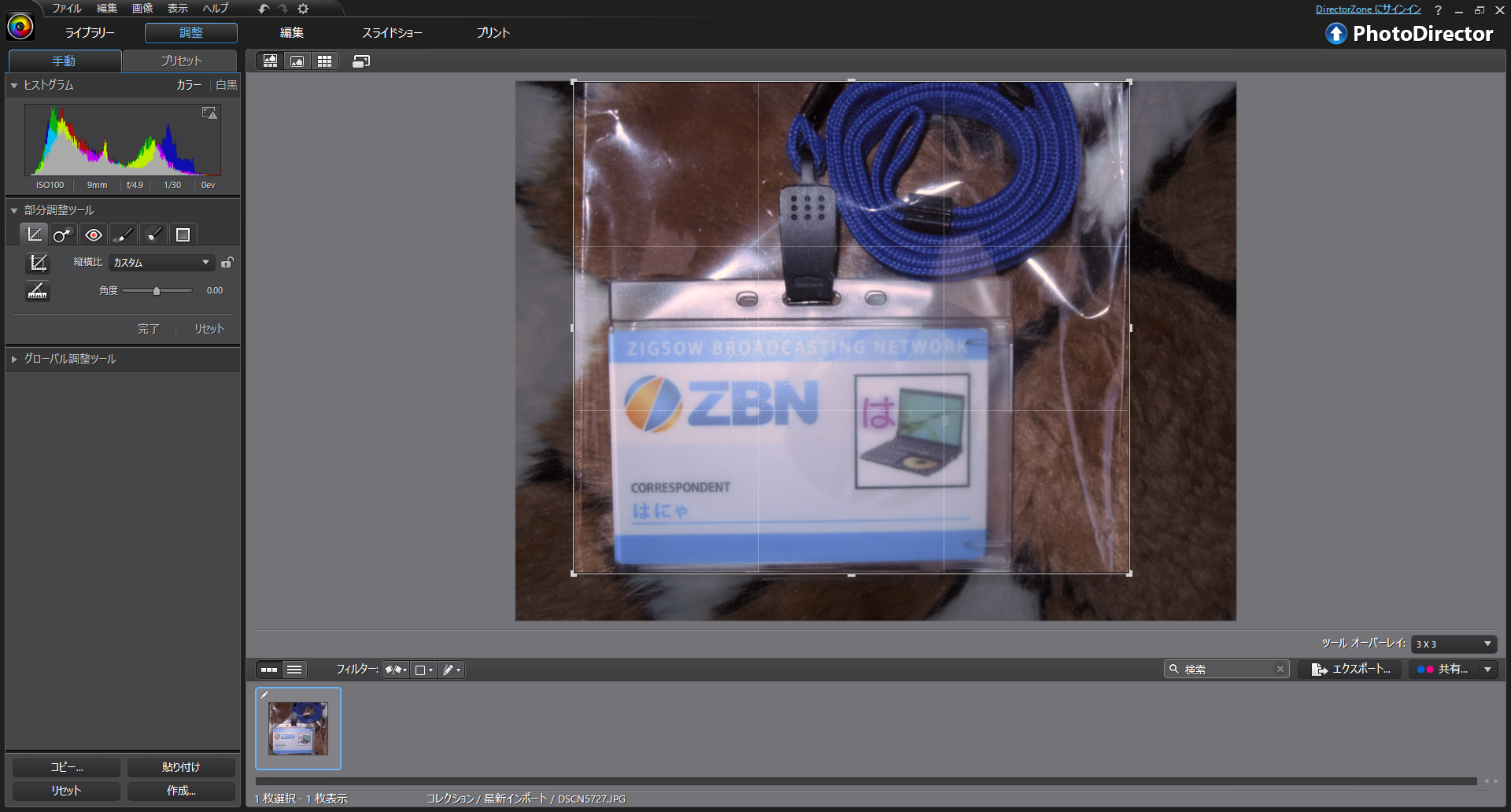Viewport: 1511px width, 812px height.
Task: Toggle histogram clipping warning icon
Action: point(209,113)
